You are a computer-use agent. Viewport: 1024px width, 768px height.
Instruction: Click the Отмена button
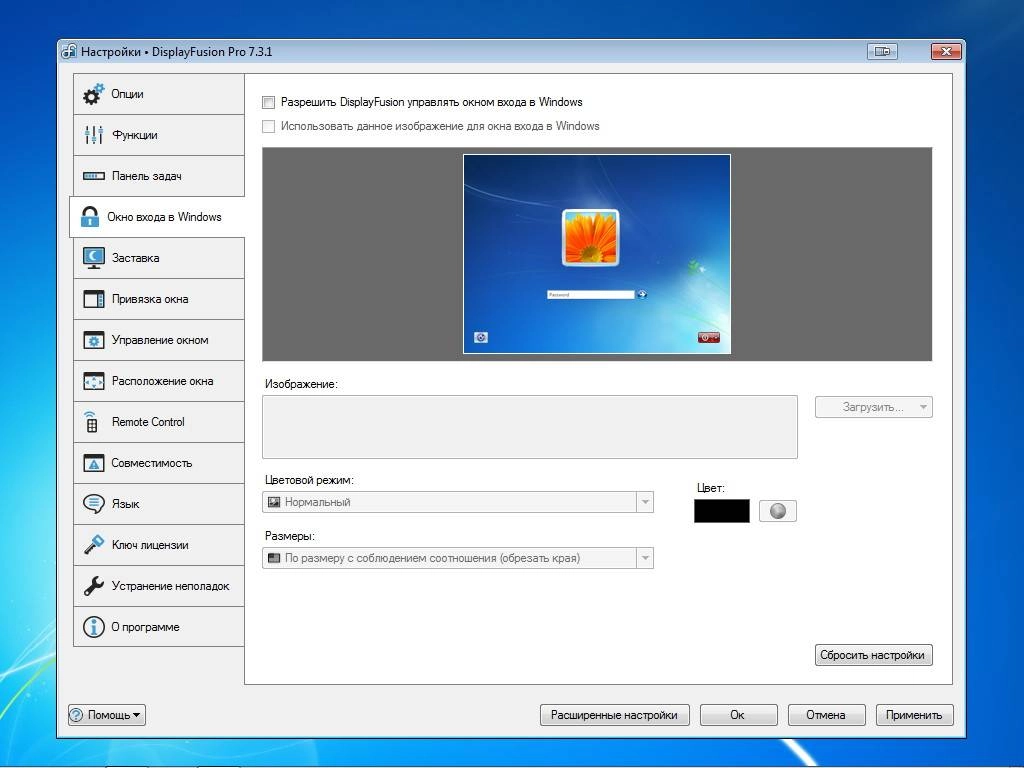click(x=827, y=715)
